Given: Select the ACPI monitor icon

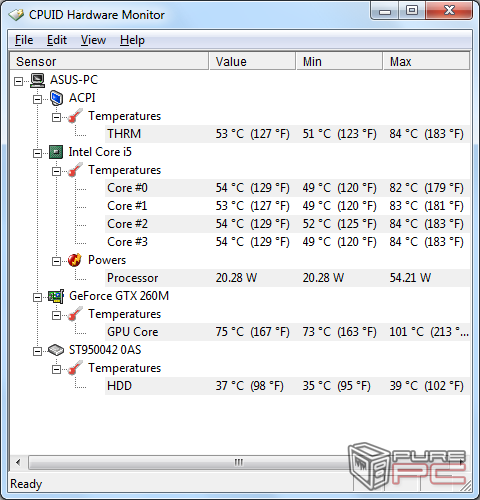Looking at the screenshot, I should click(x=56, y=98).
